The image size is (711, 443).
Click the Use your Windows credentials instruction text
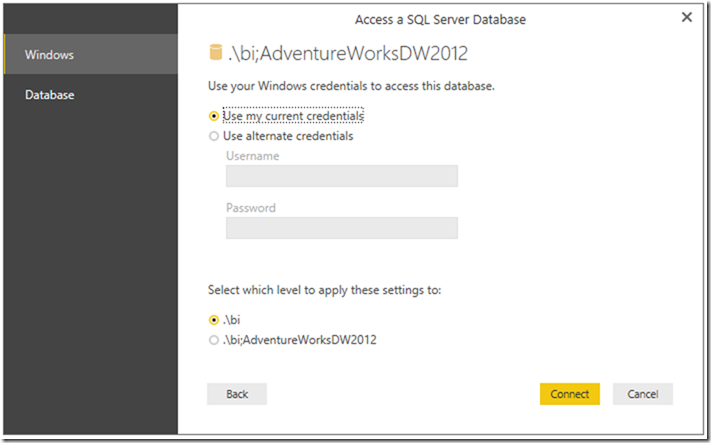(351, 86)
